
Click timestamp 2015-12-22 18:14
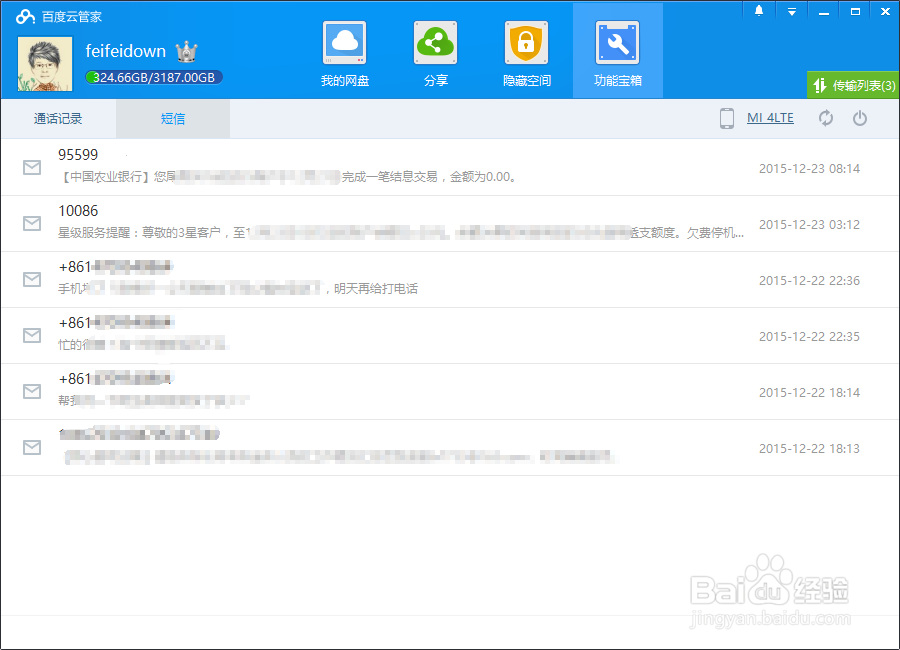[x=809, y=392]
